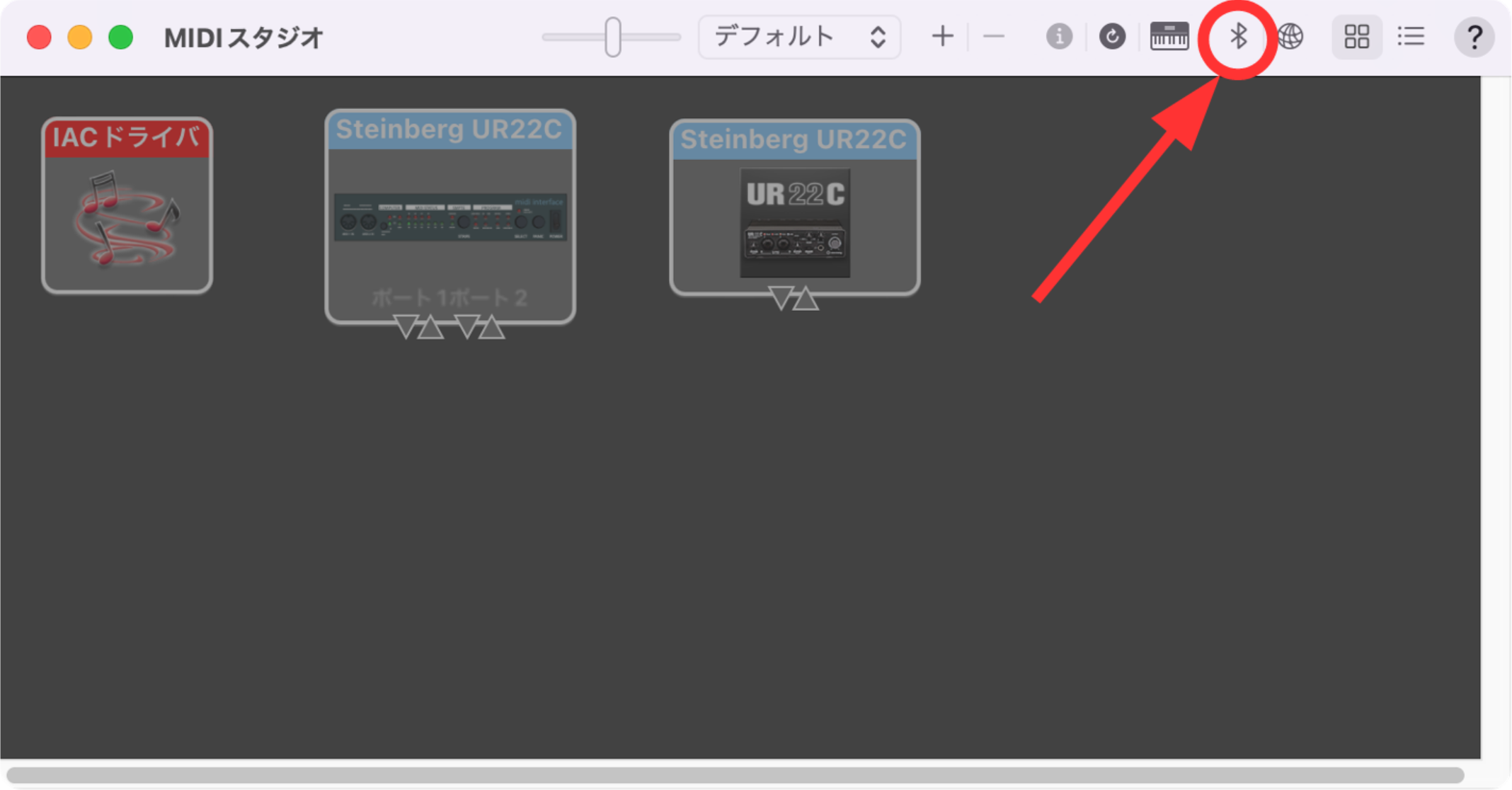Viewport: 1512px width, 790px height.
Task: Select the IACドライバ device
Action: pos(127,205)
